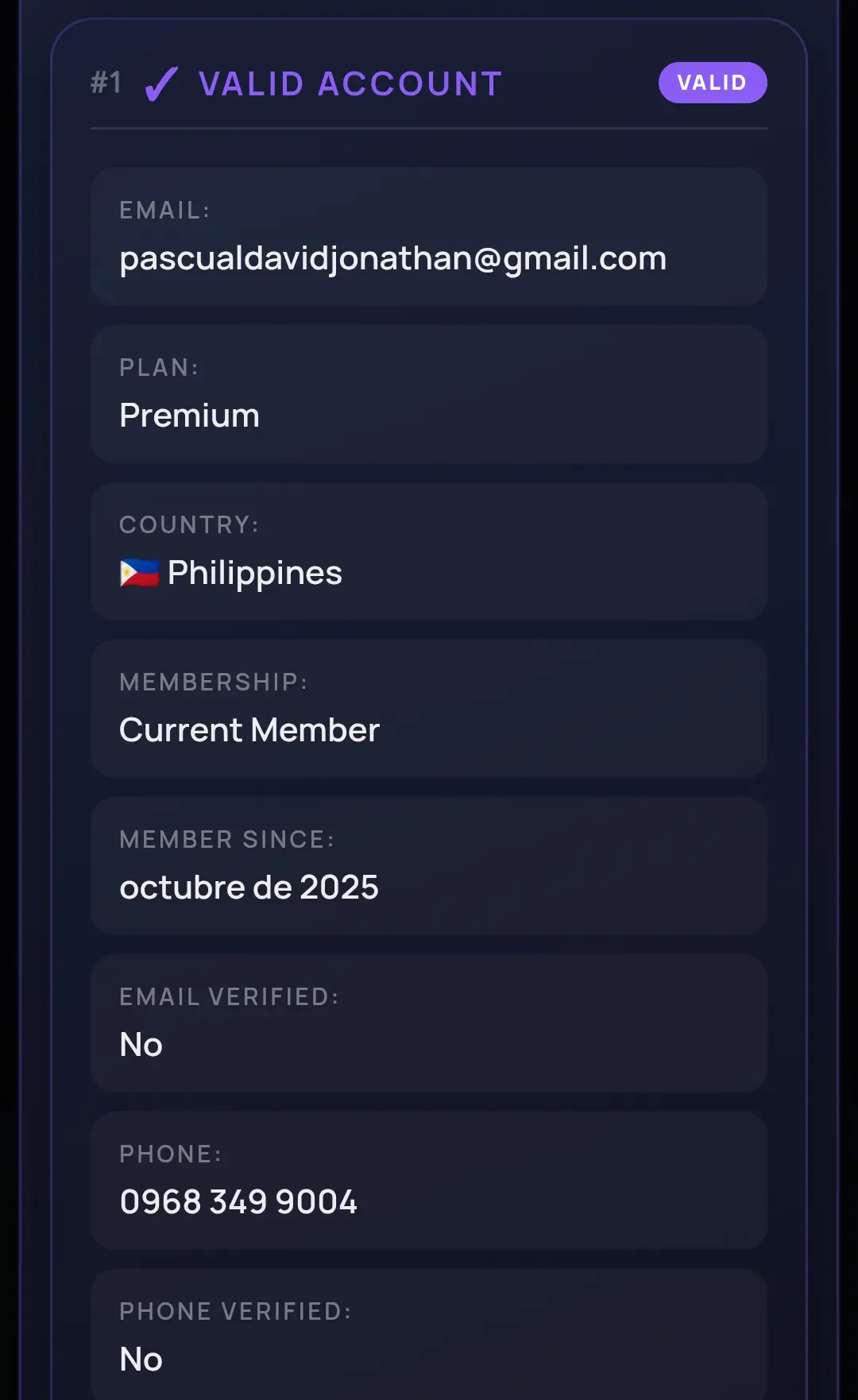Click the PHONE VERIFIED label
This screenshot has height=1400, width=858.
(x=236, y=1312)
